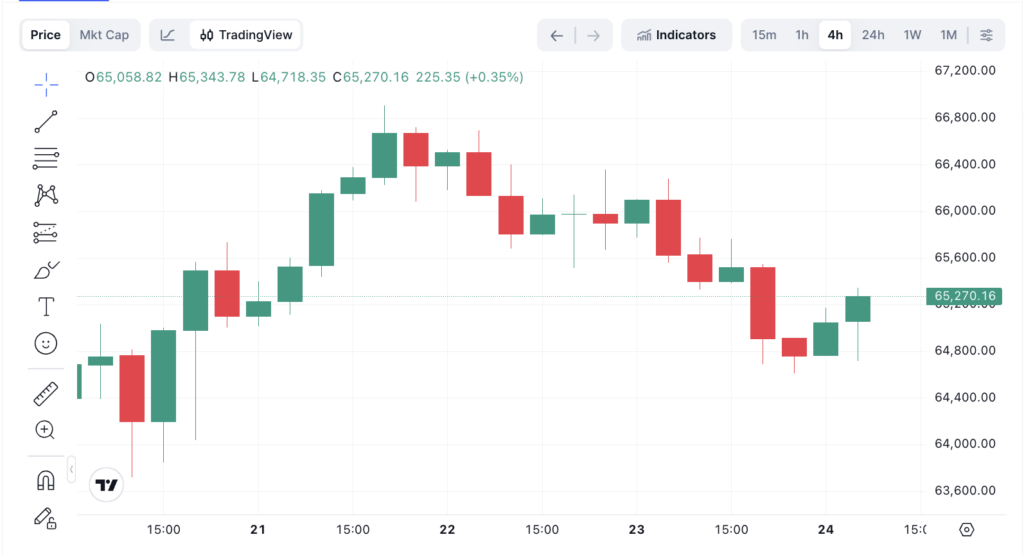Image resolution: width=1024 pixels, height=555 pixels.
Task: Pick the brush drawing tool
Action: tap(46, 270)
